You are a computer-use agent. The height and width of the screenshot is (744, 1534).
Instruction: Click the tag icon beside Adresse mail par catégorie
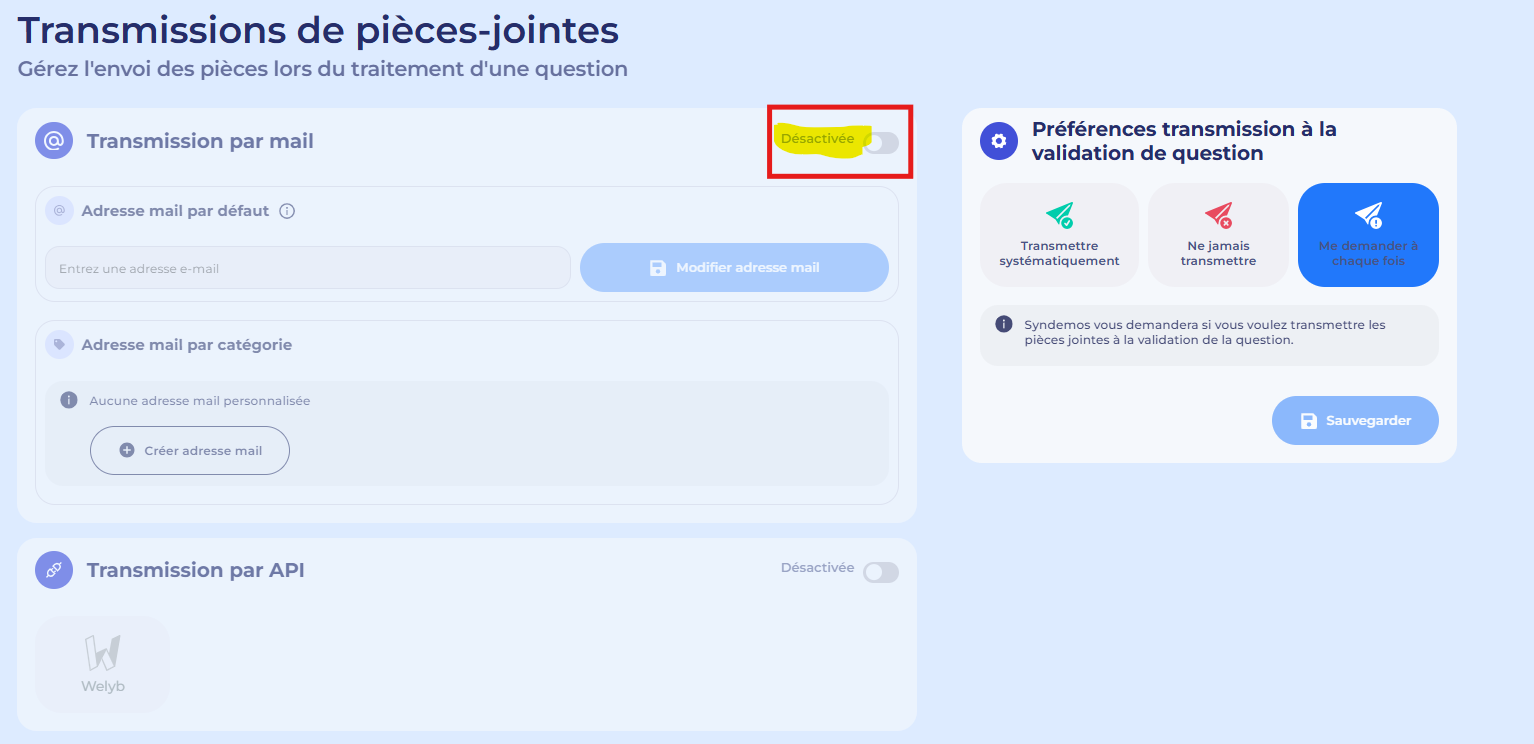(x=59, y=344)
